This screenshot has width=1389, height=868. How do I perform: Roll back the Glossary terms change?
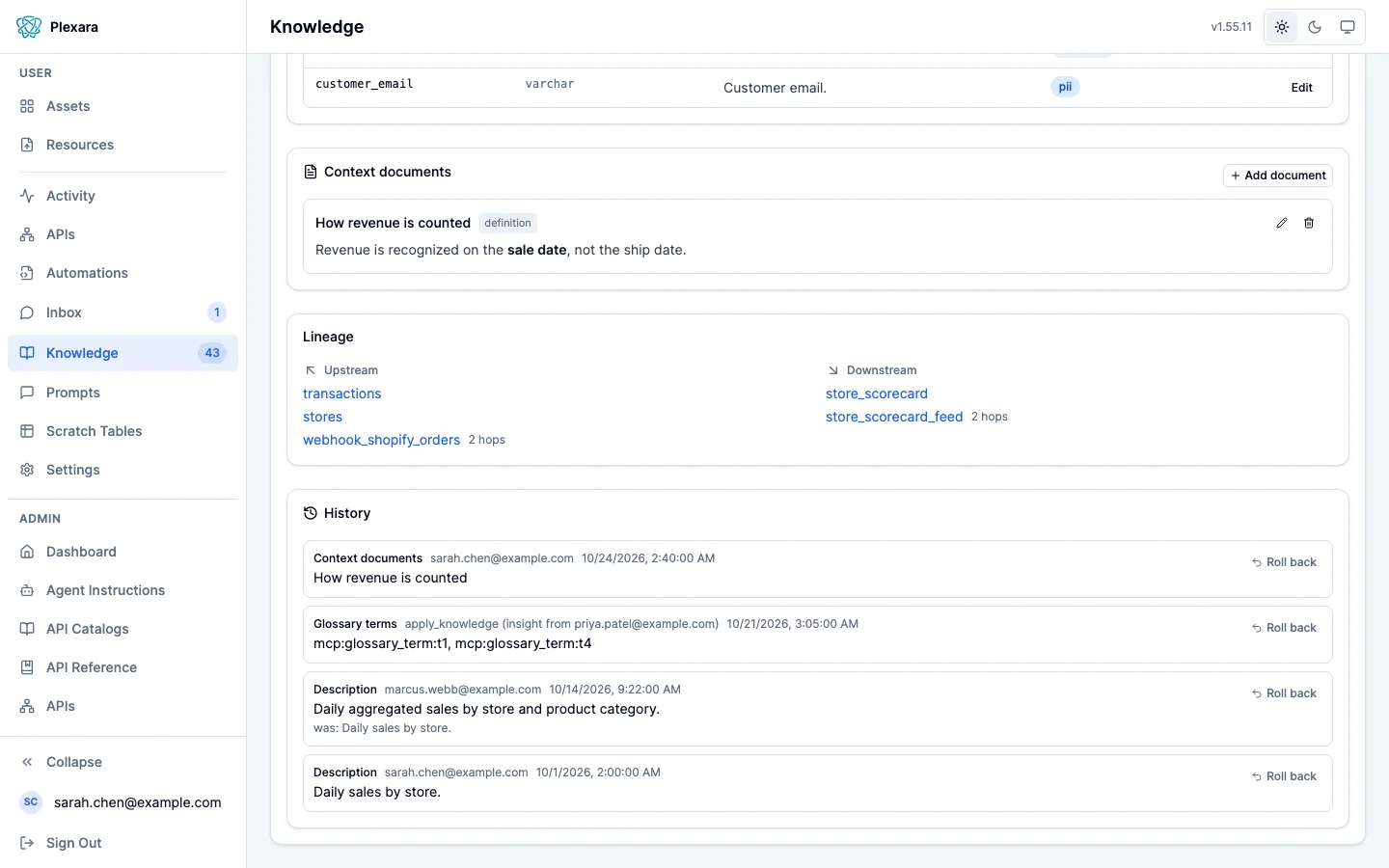1284,628
